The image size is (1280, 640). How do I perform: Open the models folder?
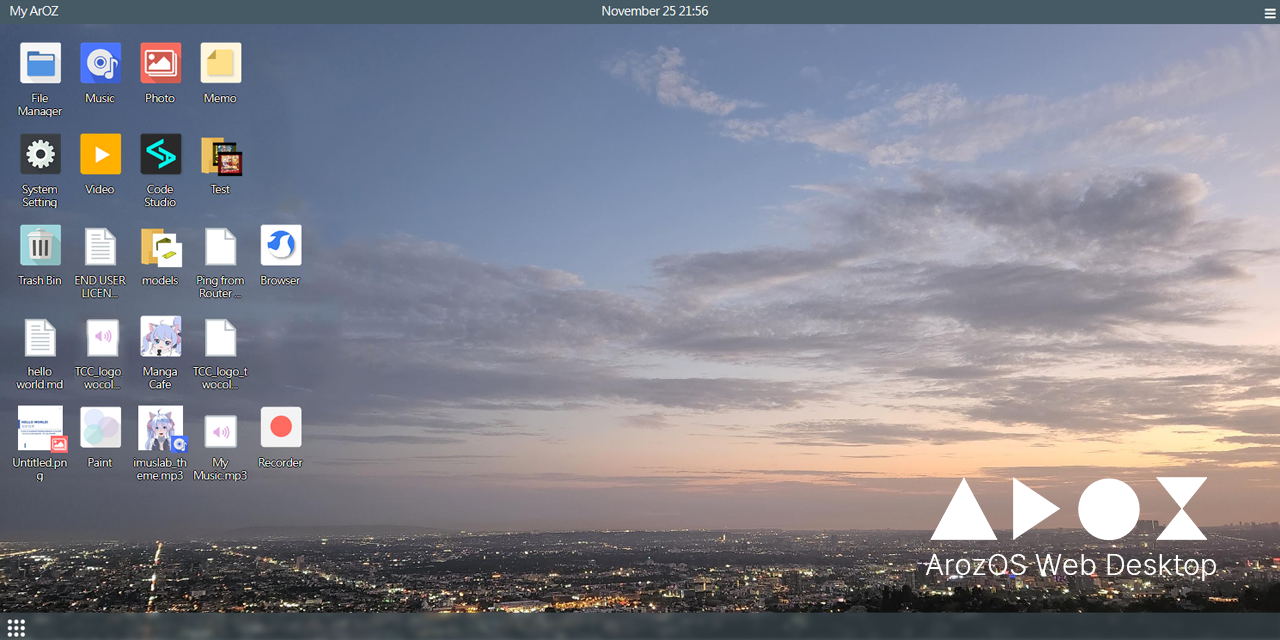160,247
